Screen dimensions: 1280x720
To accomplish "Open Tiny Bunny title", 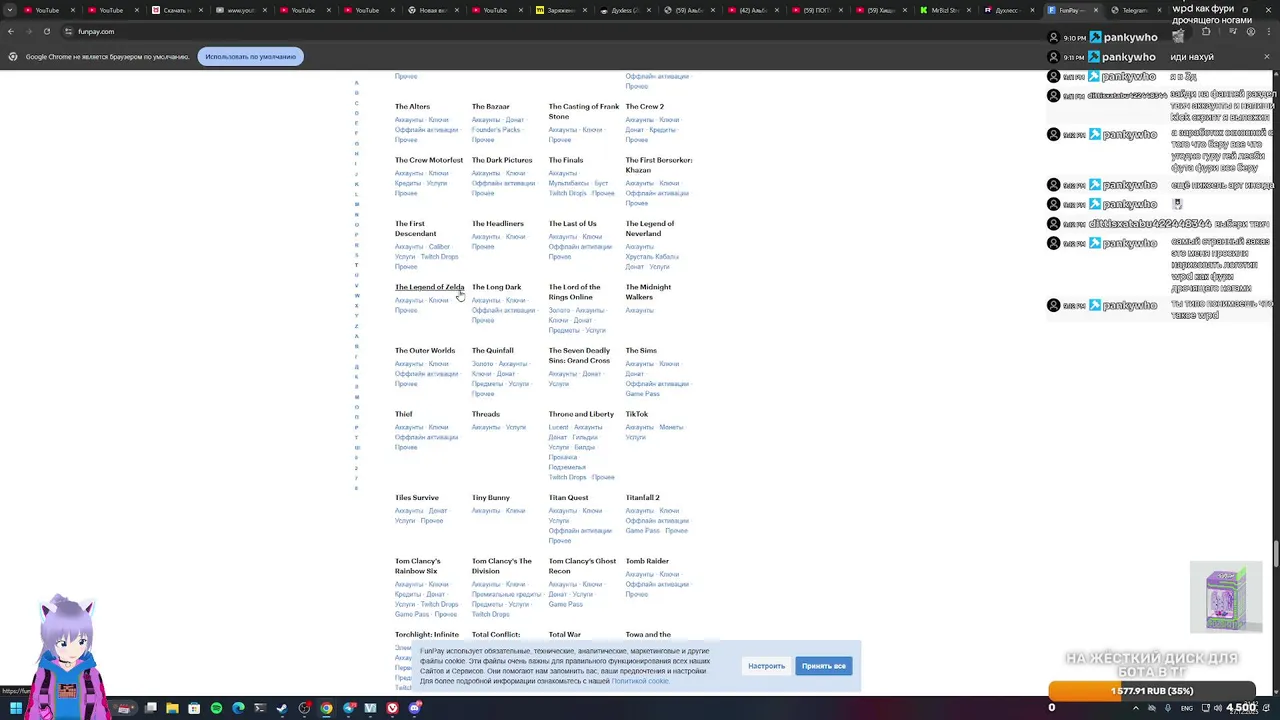I will pos(491,498).
